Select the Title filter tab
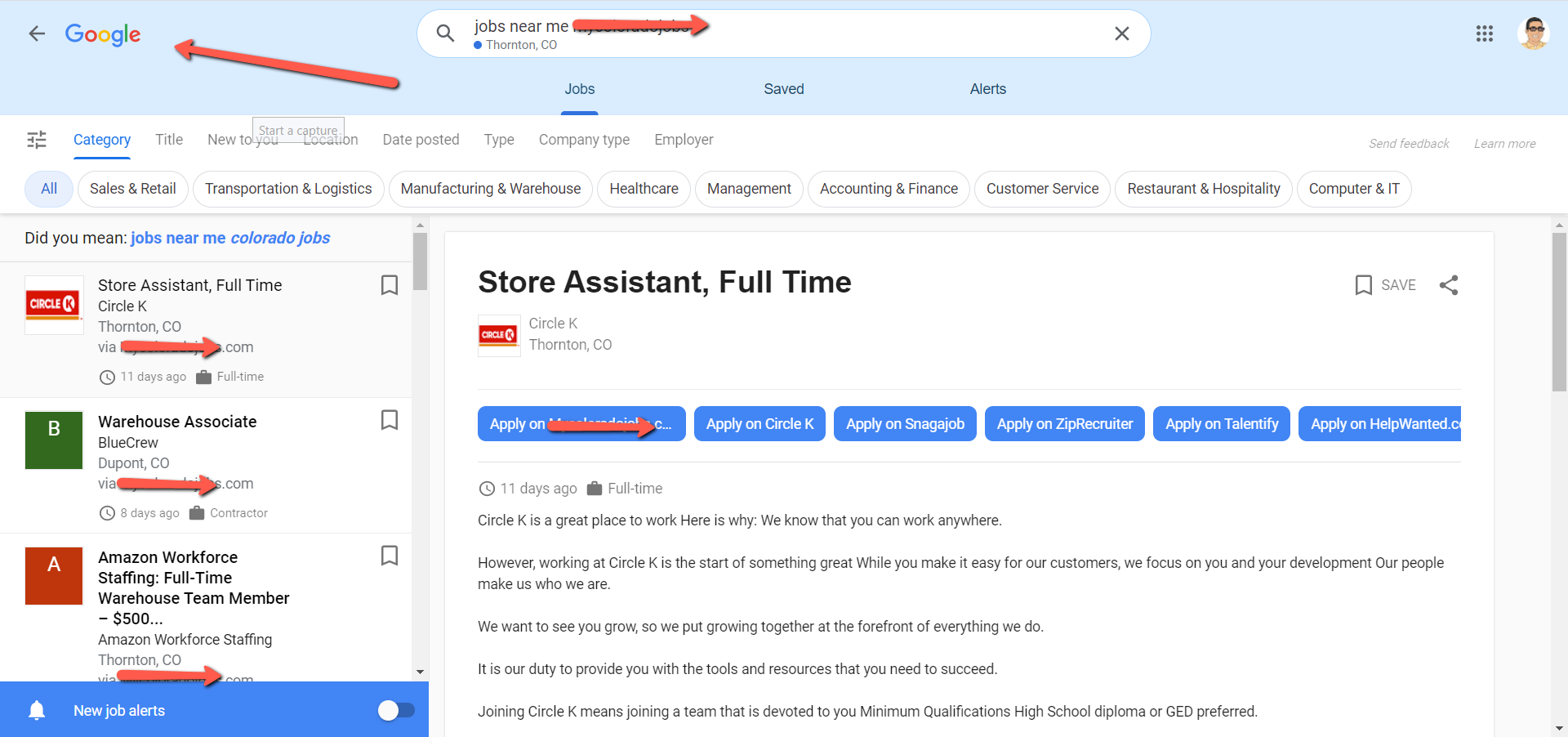The height and width of the screenshot is (737, 1568). point(169,140)
